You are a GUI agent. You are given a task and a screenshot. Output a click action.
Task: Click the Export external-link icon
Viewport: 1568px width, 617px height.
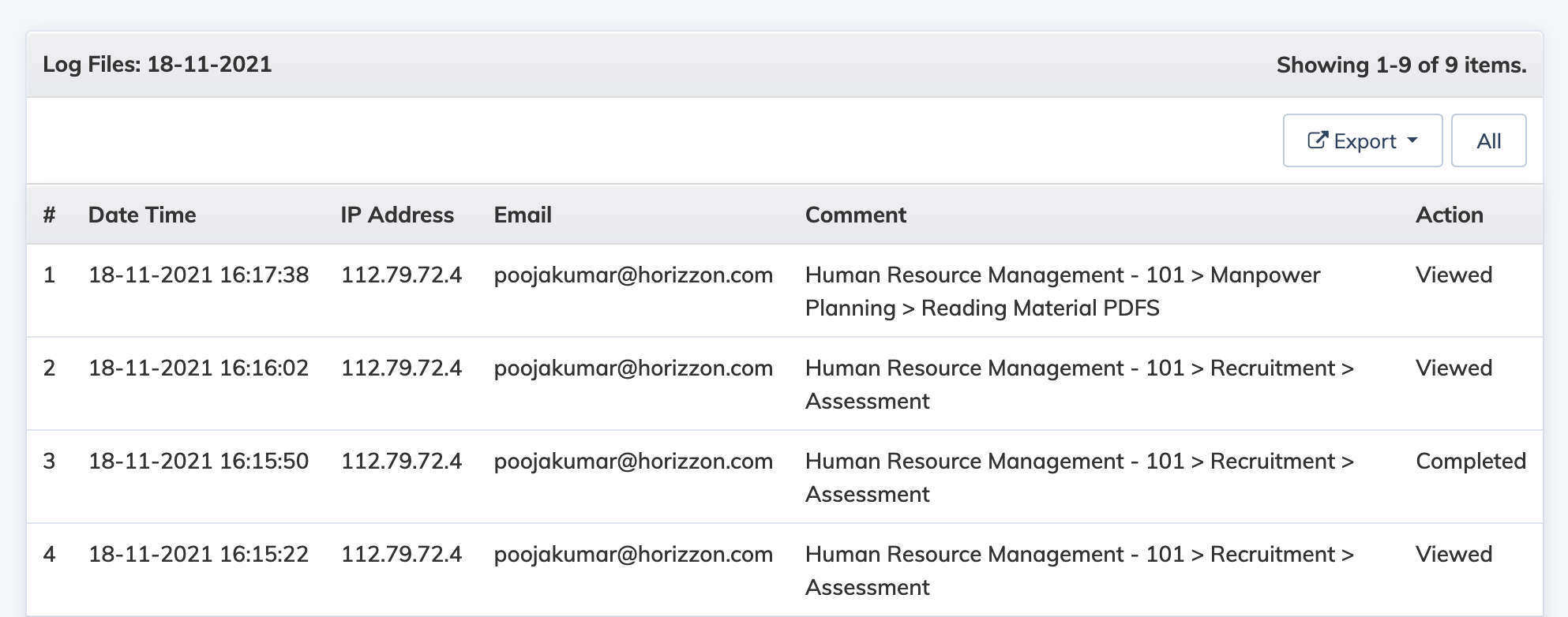(x=1318, y=140)
